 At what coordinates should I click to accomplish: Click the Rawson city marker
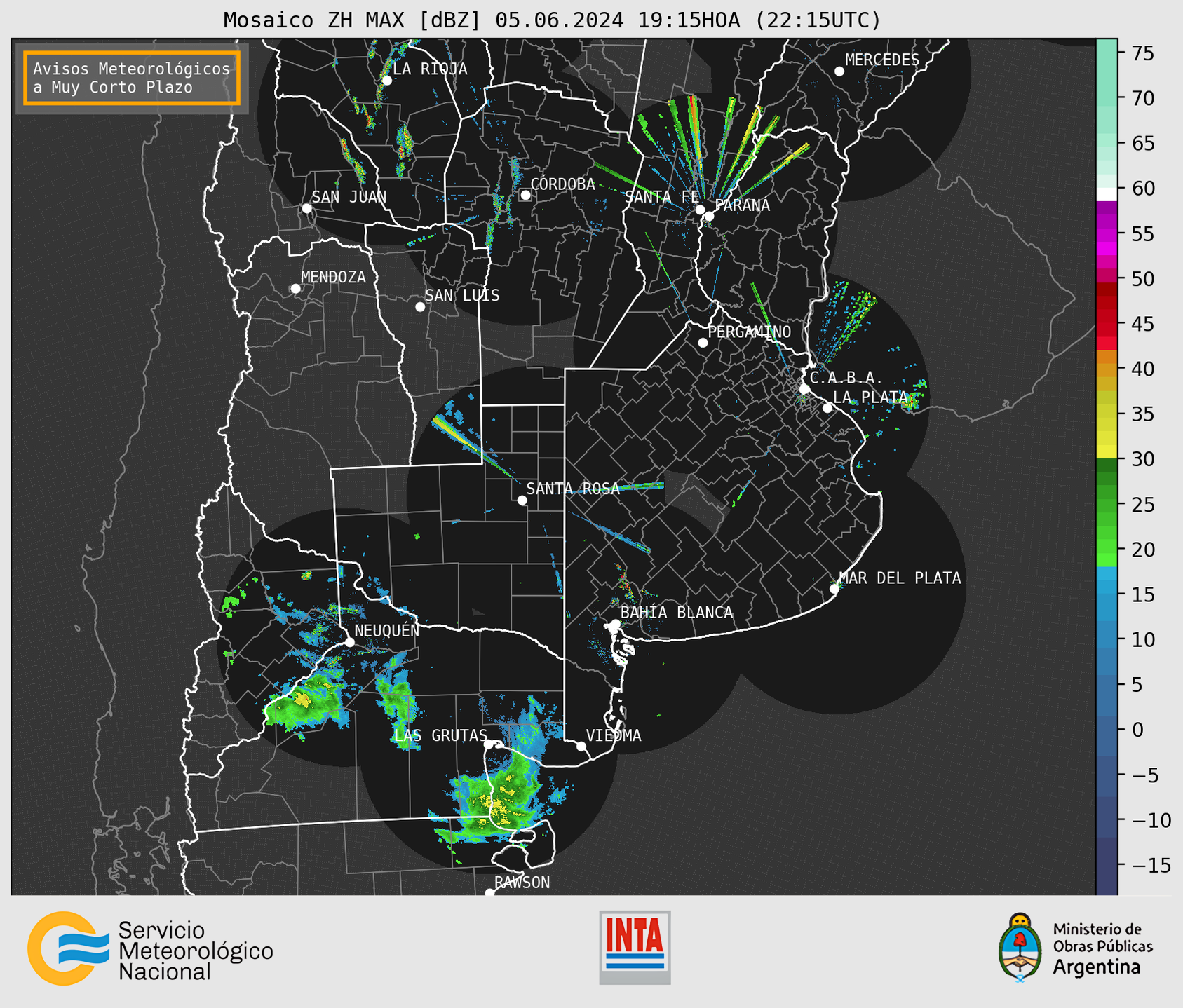tap(489, 893)
